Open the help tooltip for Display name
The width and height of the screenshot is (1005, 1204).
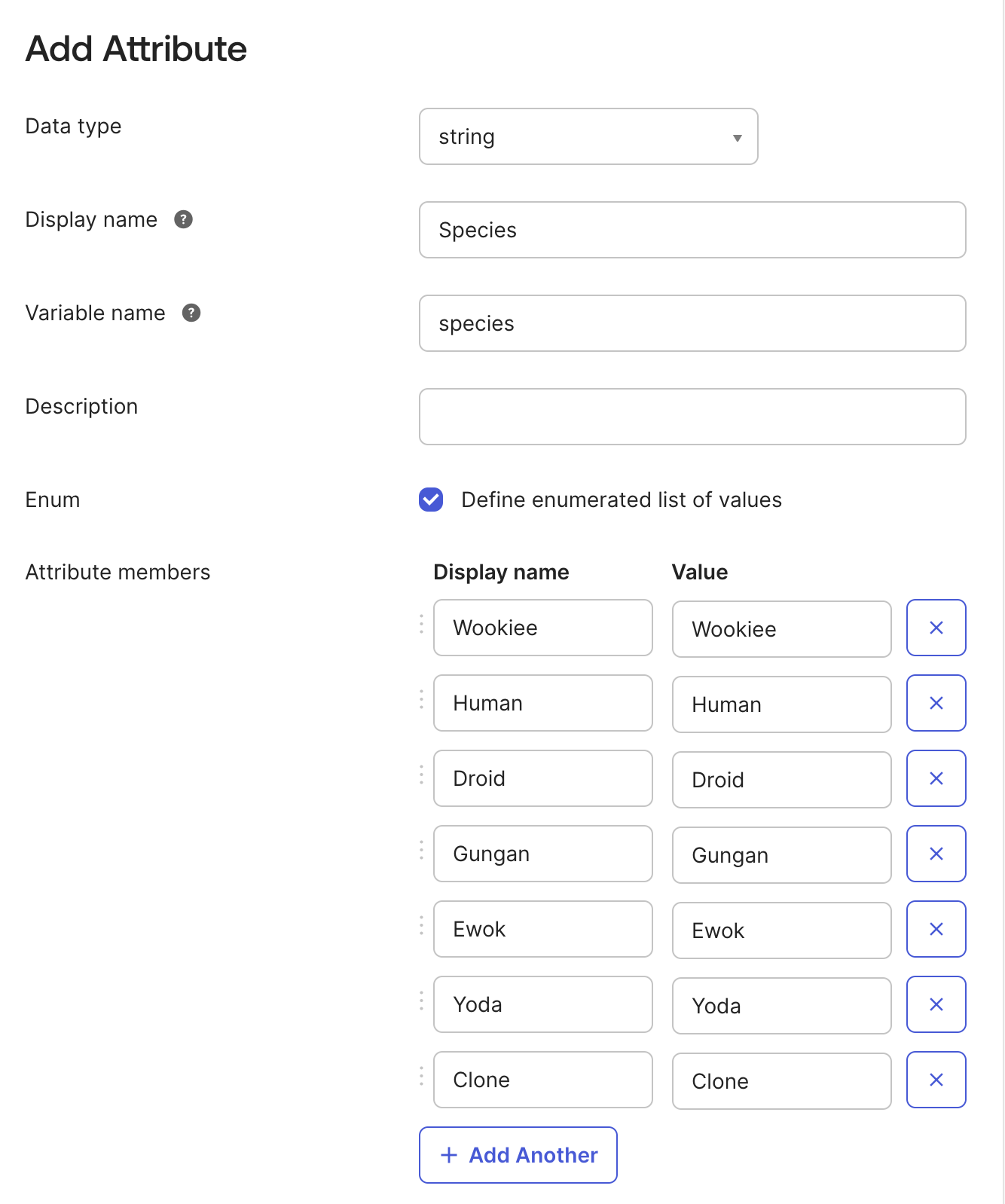pos(185,220)
